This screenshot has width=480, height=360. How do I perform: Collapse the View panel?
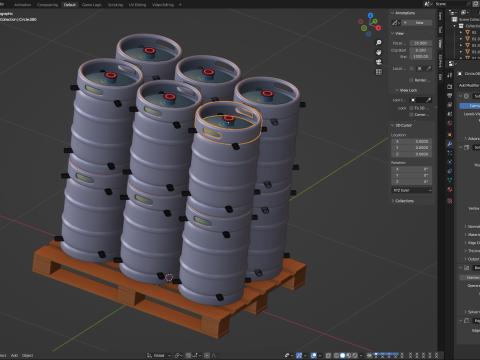pos(393,33)
